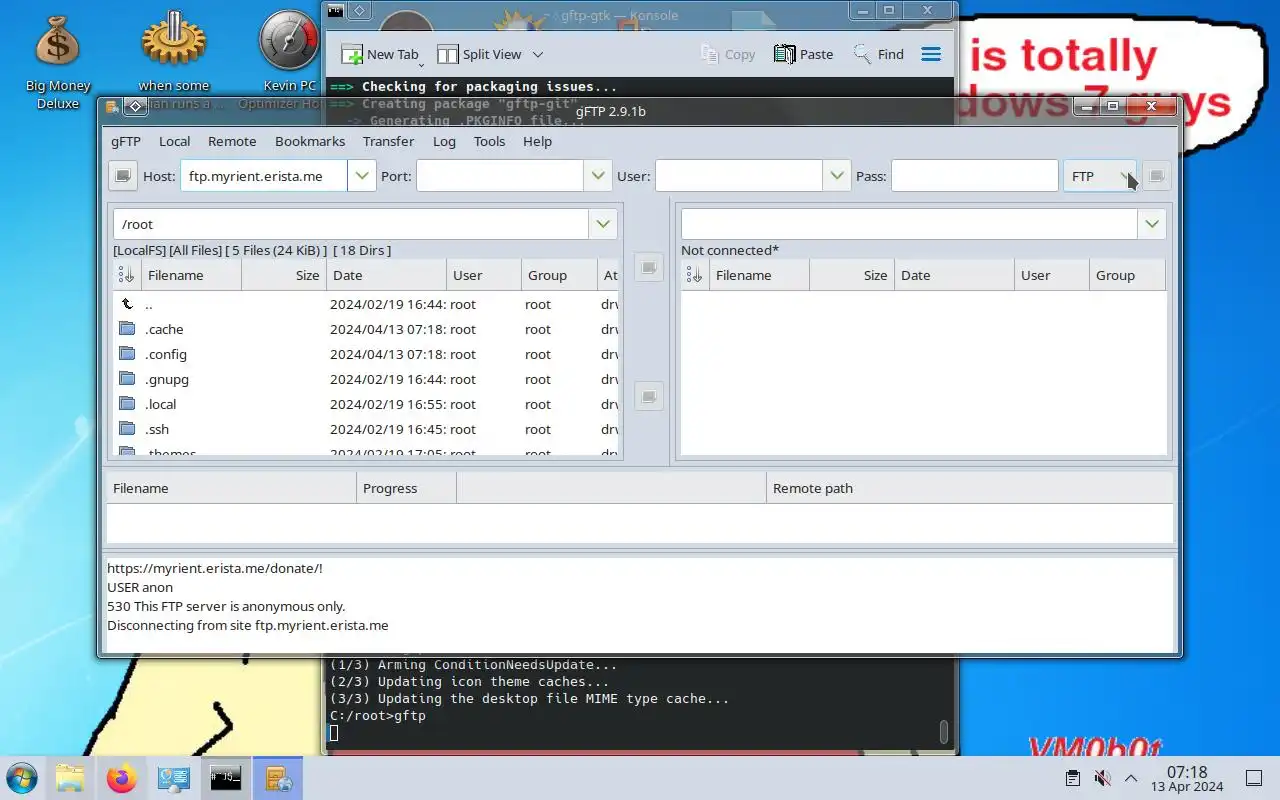Click the remote path input field

point(909,224)
